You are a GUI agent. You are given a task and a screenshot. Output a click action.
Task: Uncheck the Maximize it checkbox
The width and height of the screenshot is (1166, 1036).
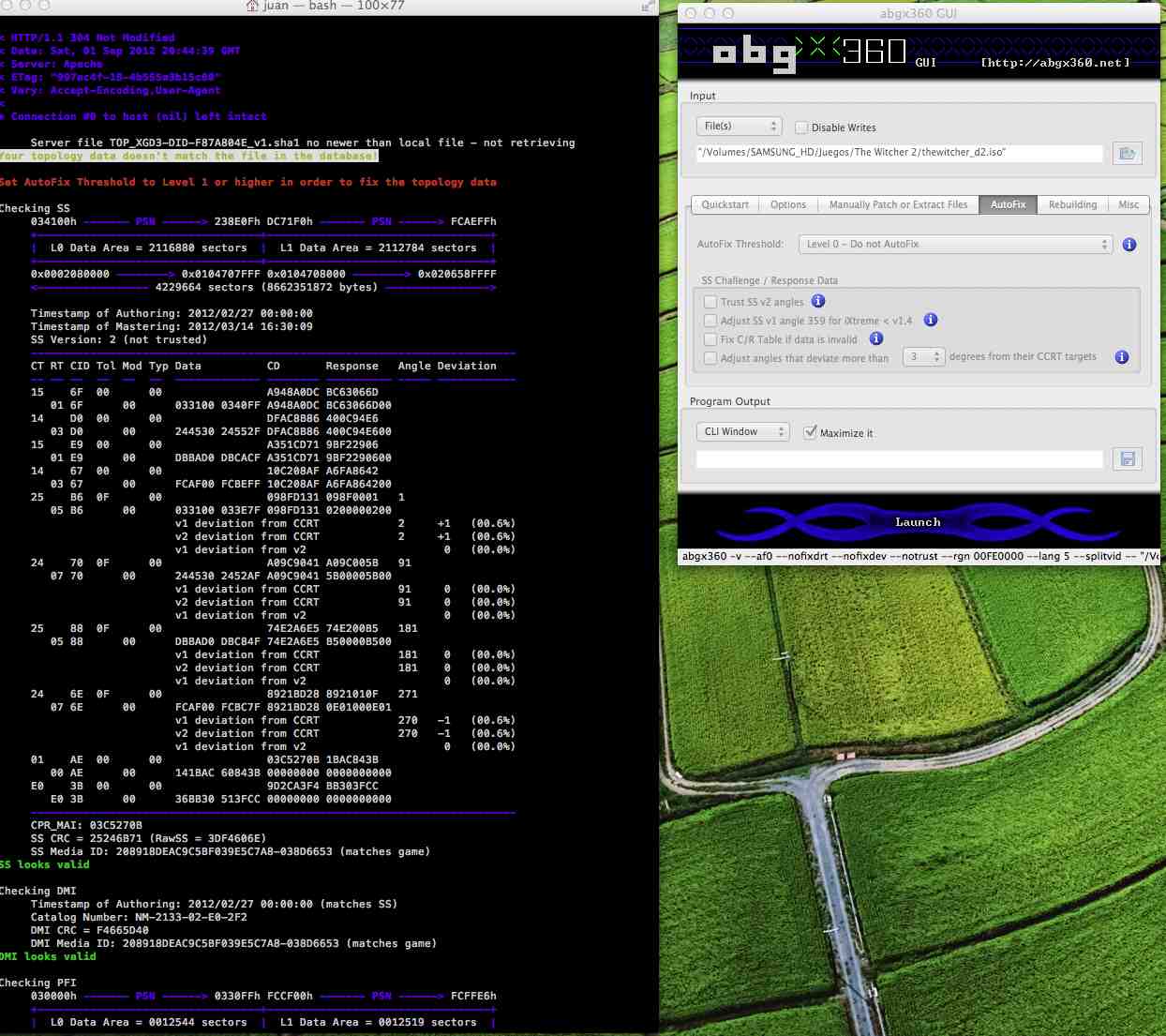pyautogui.click(x=810, y=432)
